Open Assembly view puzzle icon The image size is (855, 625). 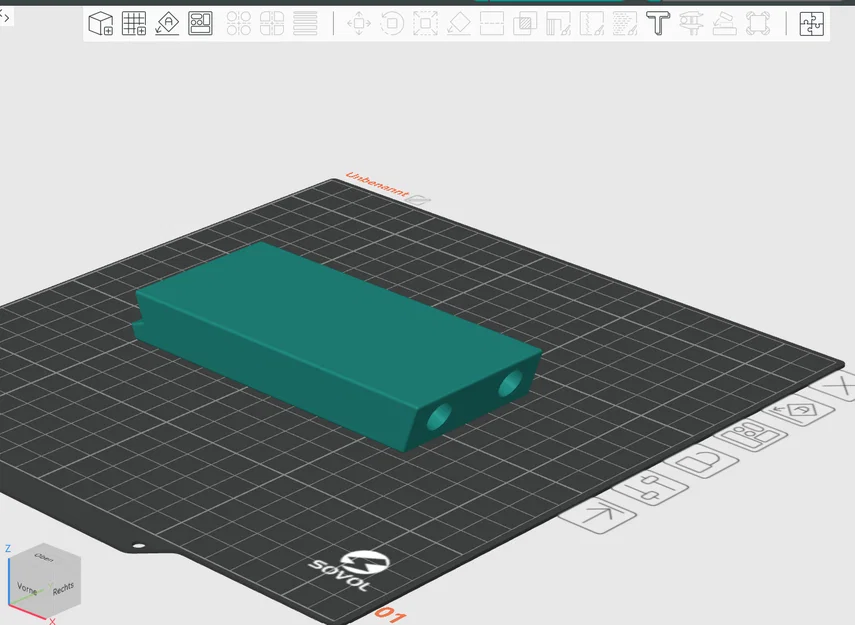click(811, 23)
